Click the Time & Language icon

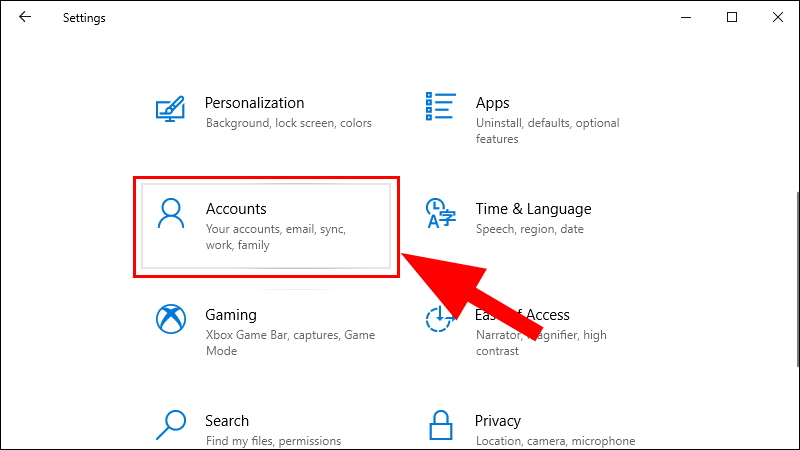click(x=441, y=214)
